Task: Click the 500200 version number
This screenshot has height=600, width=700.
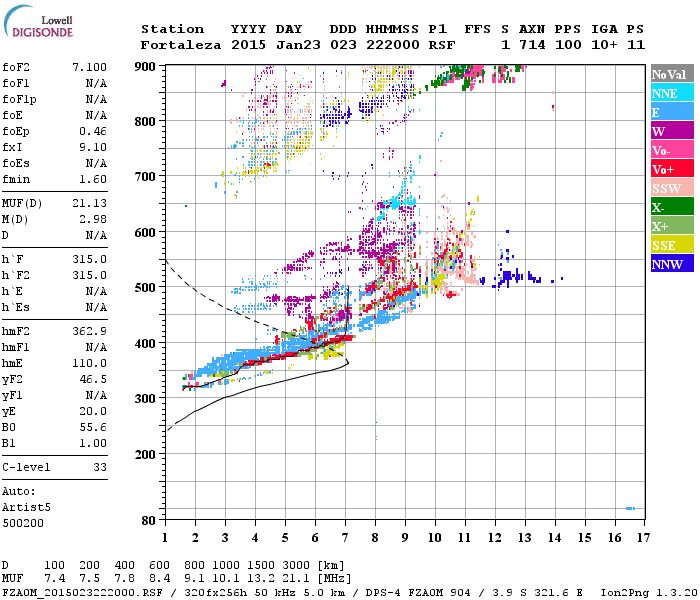Action: click(x=23, y=523)
